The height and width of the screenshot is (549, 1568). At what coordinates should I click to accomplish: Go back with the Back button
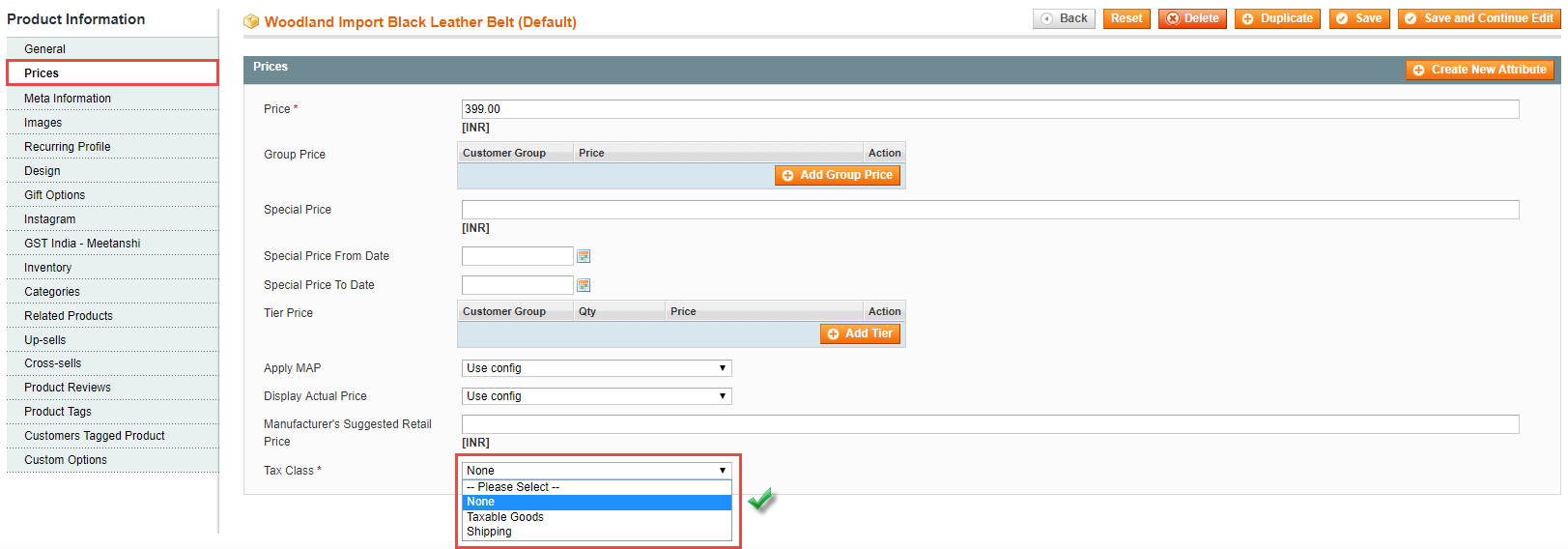pos(1064,18)
